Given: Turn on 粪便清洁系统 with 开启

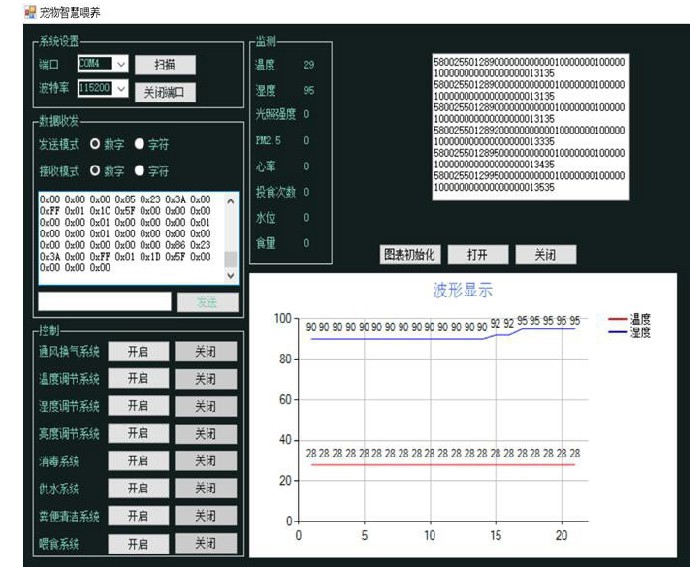Looking at the screenshot, I should click(139, 515).
